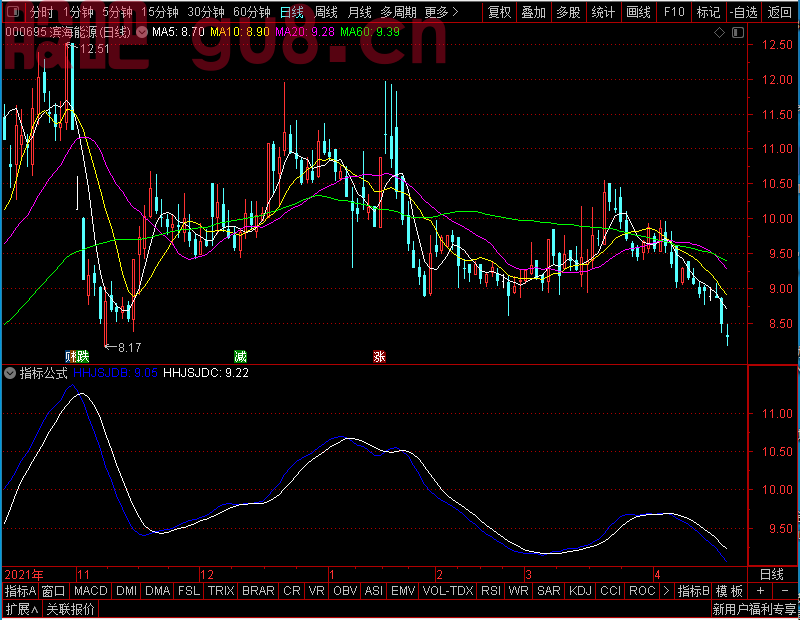Image resolution: width=800 pixels, height=620 pixels.
Task: Open the 多周期 multi-period view
Action: point(398,12)
